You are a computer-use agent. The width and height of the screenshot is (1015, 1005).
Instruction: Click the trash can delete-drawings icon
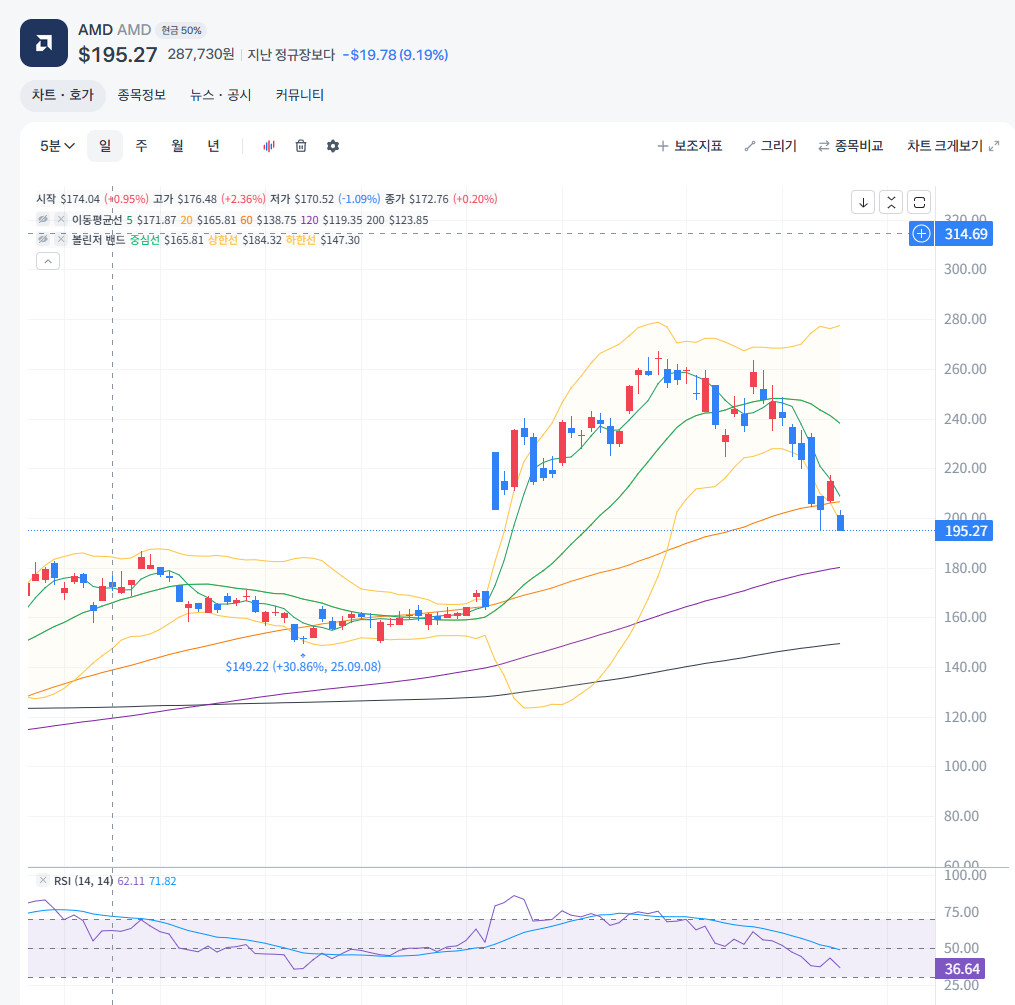click(301, 146)
